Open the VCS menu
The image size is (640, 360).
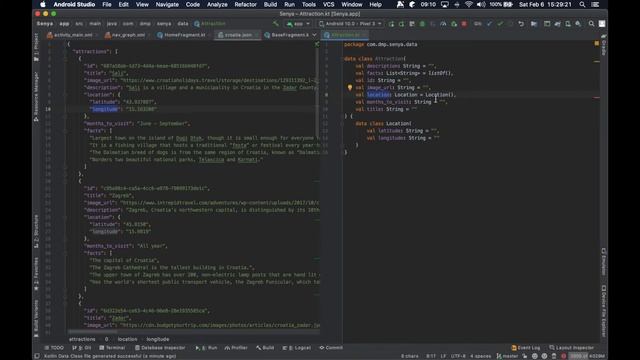329,4
